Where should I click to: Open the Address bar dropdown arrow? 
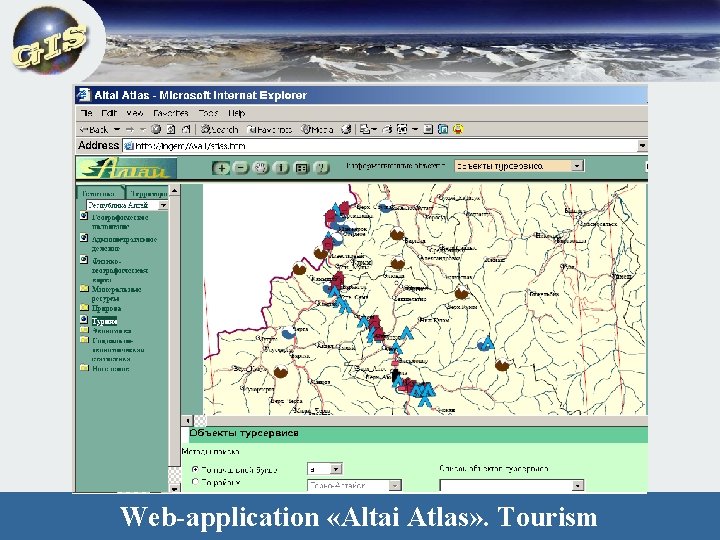click(642, 146)
